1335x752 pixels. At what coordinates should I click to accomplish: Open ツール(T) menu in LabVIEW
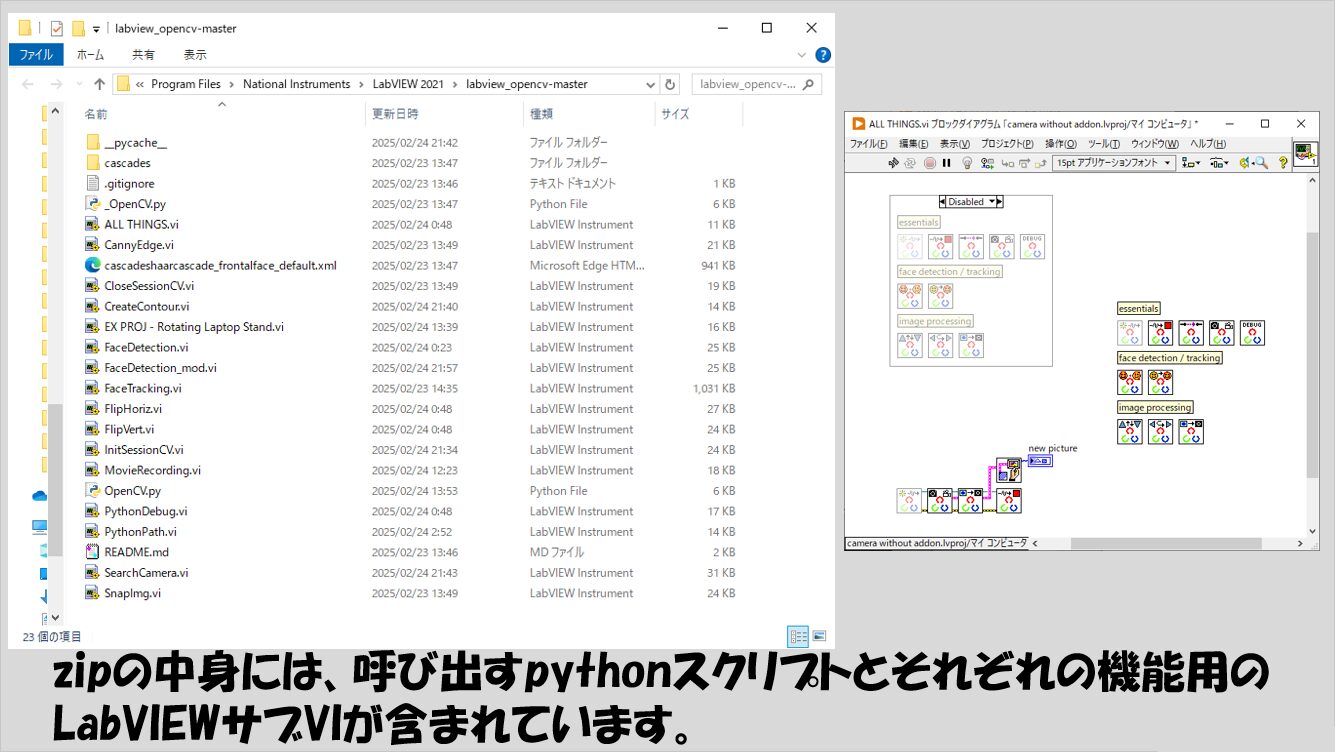(x=1104, y=144)
